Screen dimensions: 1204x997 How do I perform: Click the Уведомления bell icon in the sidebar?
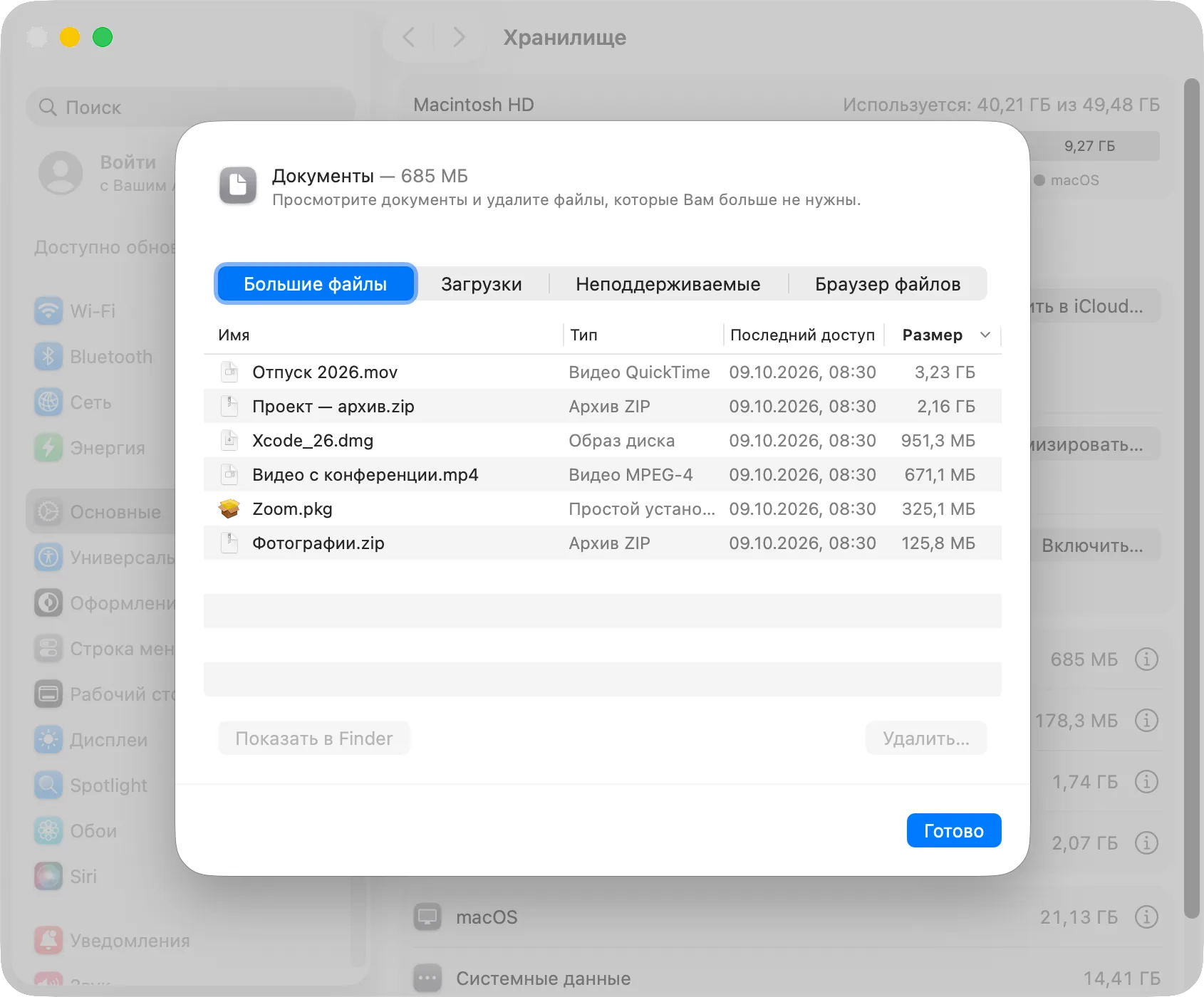pos(48,941)
